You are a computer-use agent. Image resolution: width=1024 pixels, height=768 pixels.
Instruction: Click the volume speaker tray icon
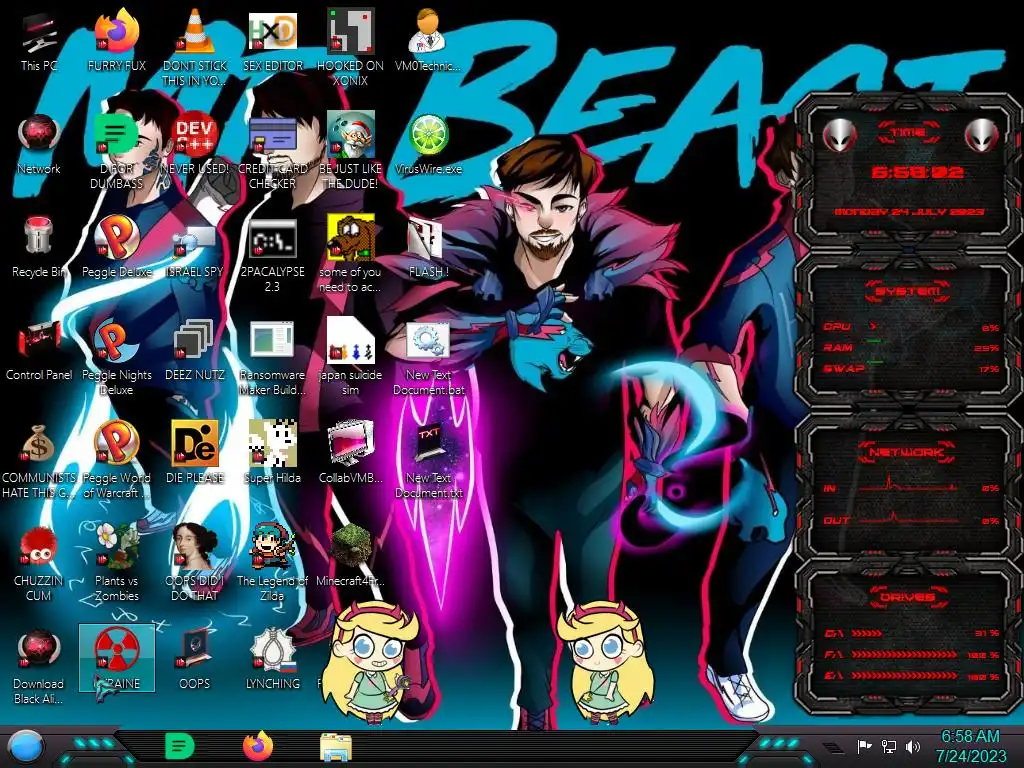[914, 746]
